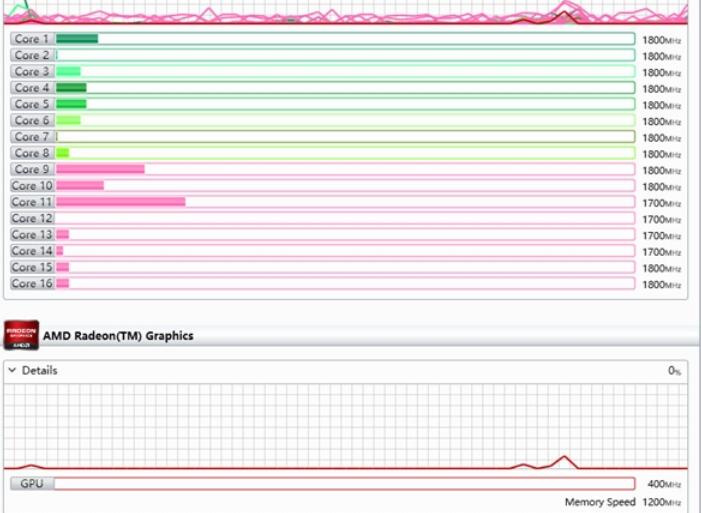
Task: Click the Core 3 label
Action: (x=32, y=72)
